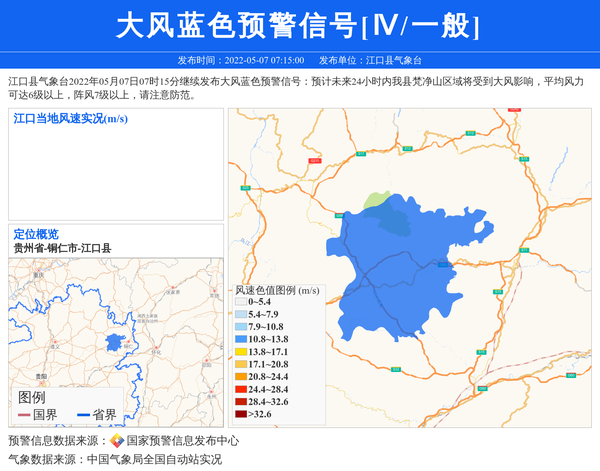This screenshot has height=471, width=600.
Task: Click the large blue wind region on map
Action: coord(400,270)
